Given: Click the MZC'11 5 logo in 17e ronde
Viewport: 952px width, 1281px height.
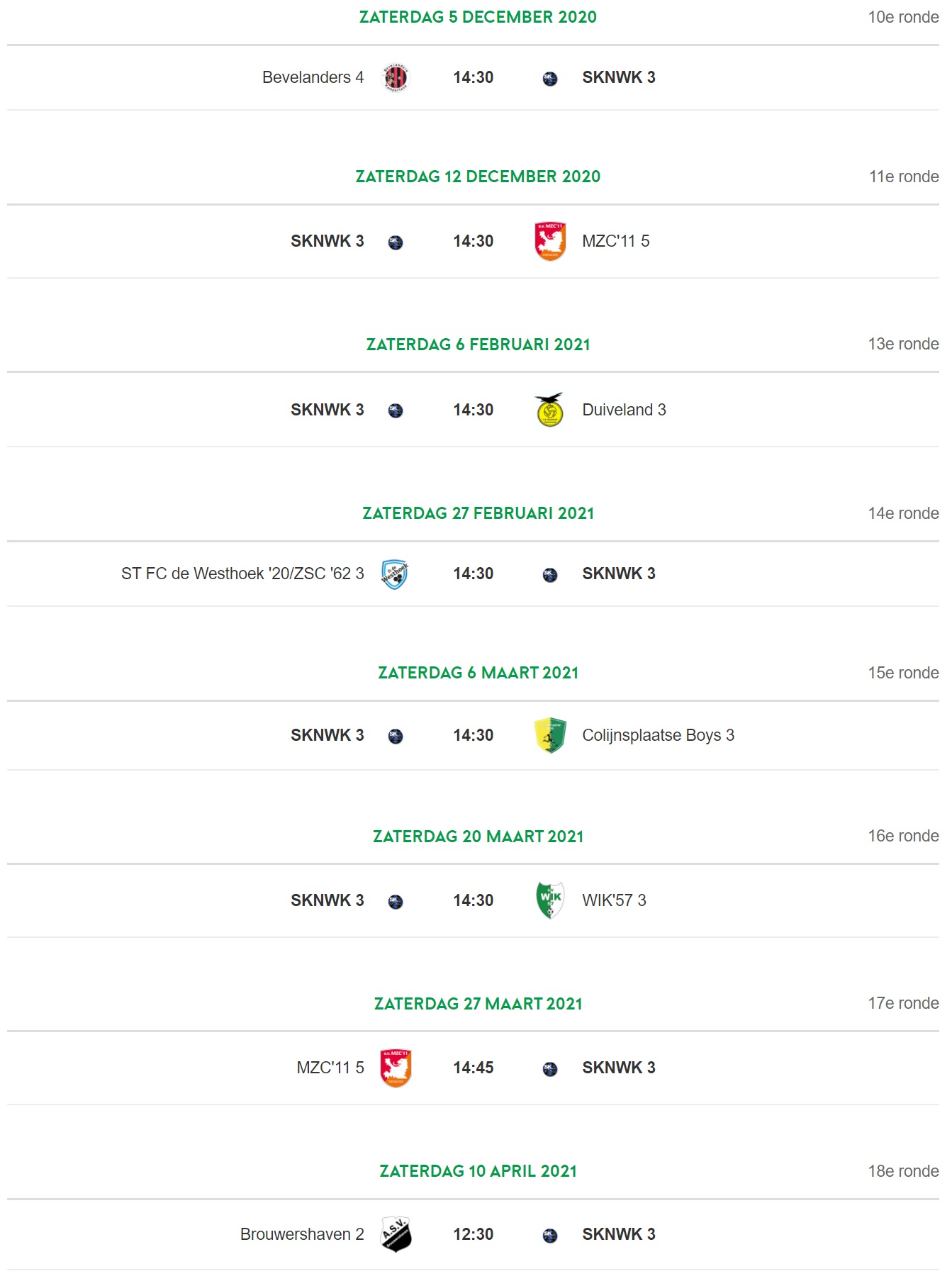Looking at the screenshot, I should tap(396, 1068).
